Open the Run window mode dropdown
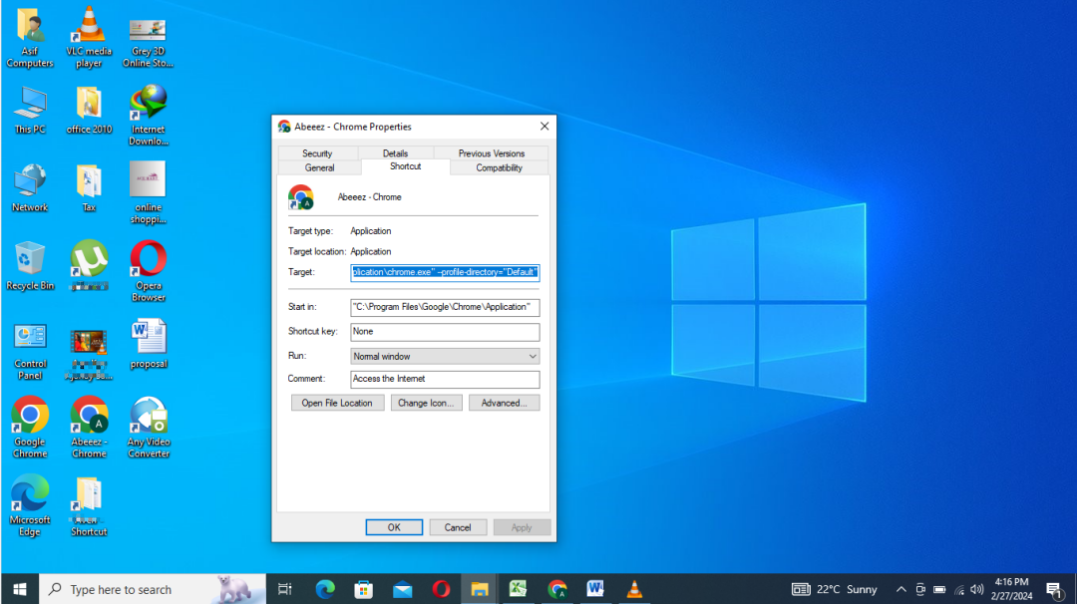 [x=533, y=355]
